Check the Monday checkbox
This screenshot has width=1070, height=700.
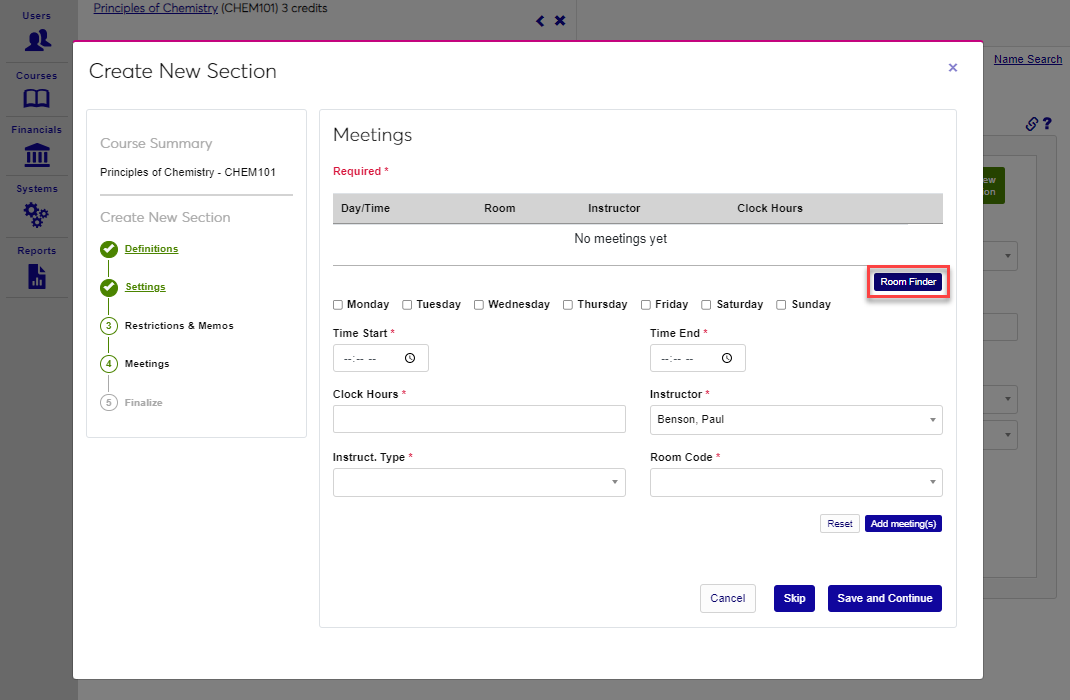[x=338, y=305]
